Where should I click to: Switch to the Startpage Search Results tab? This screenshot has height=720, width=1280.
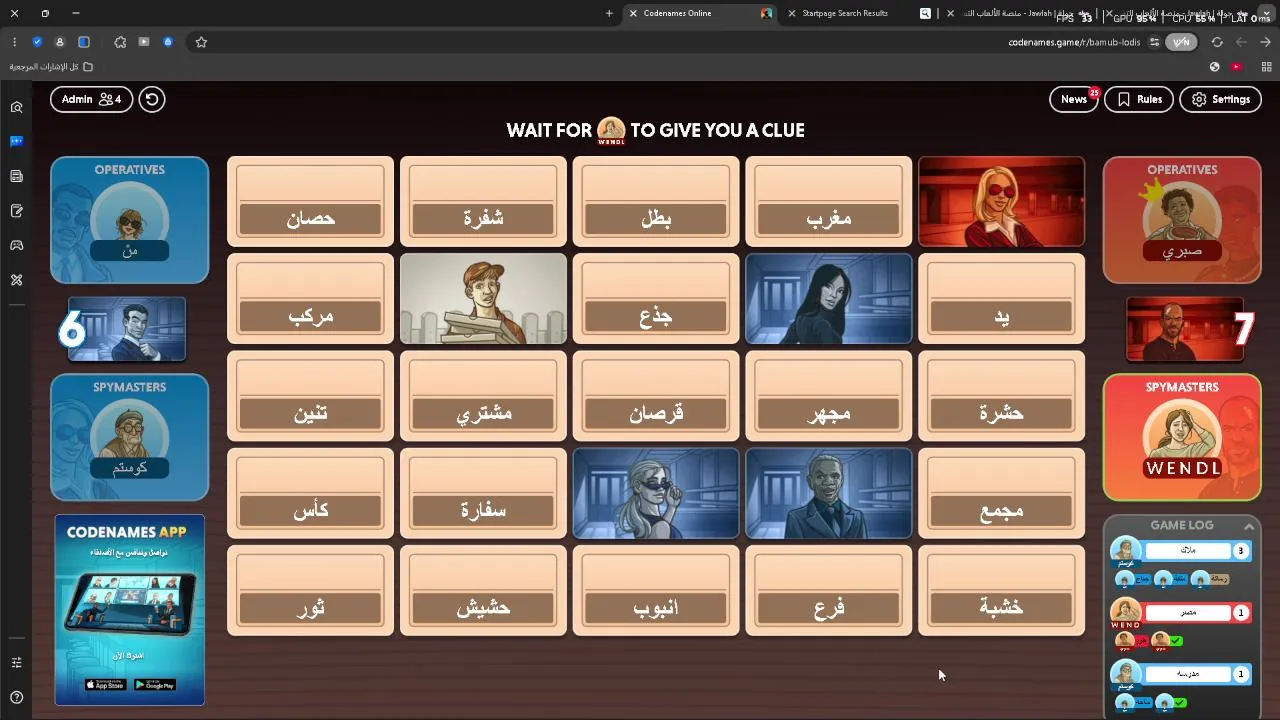click(x=858, y=13)
